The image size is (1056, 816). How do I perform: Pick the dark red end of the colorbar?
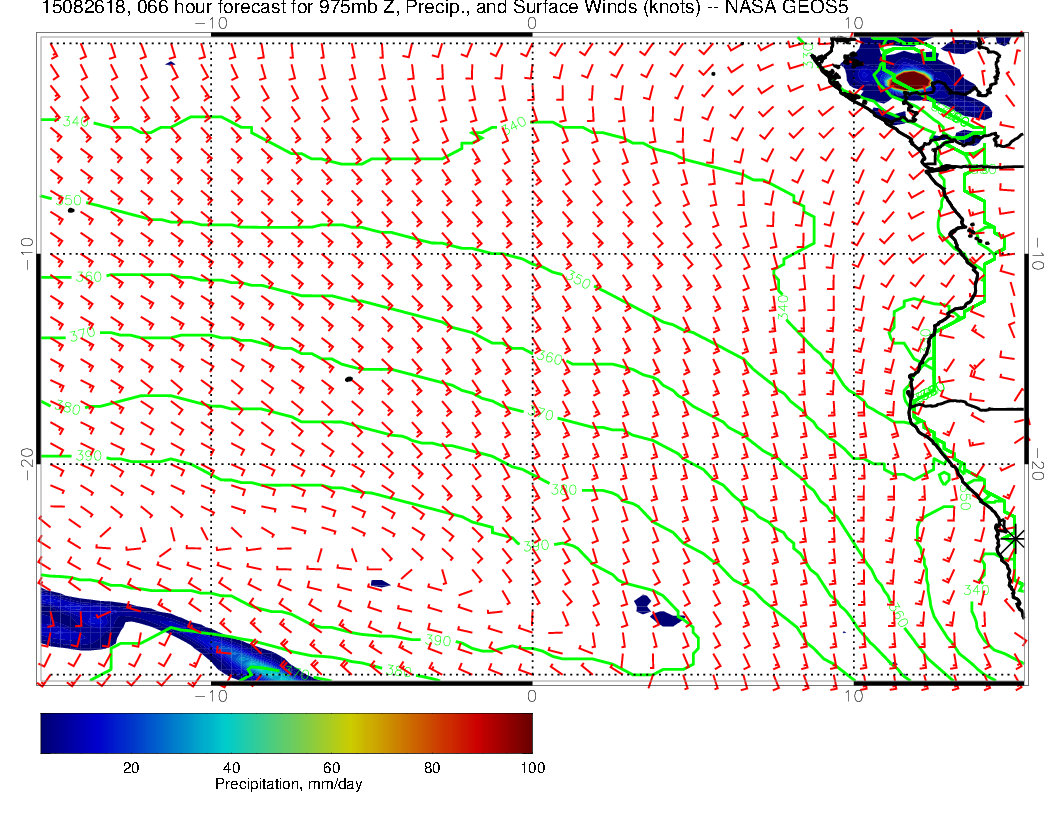[525, 733]
